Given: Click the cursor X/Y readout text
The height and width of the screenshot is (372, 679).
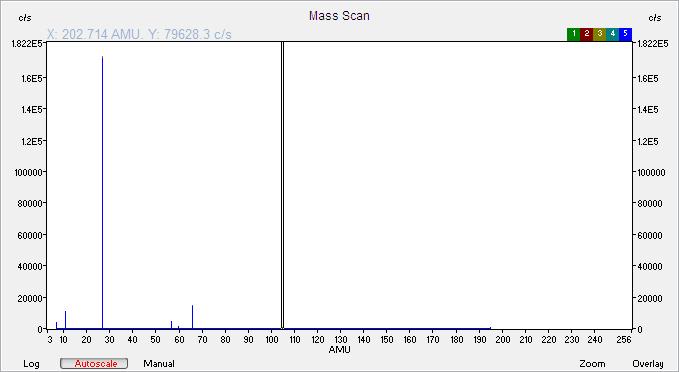Looking at the screenshot, I should click(139, 34).
